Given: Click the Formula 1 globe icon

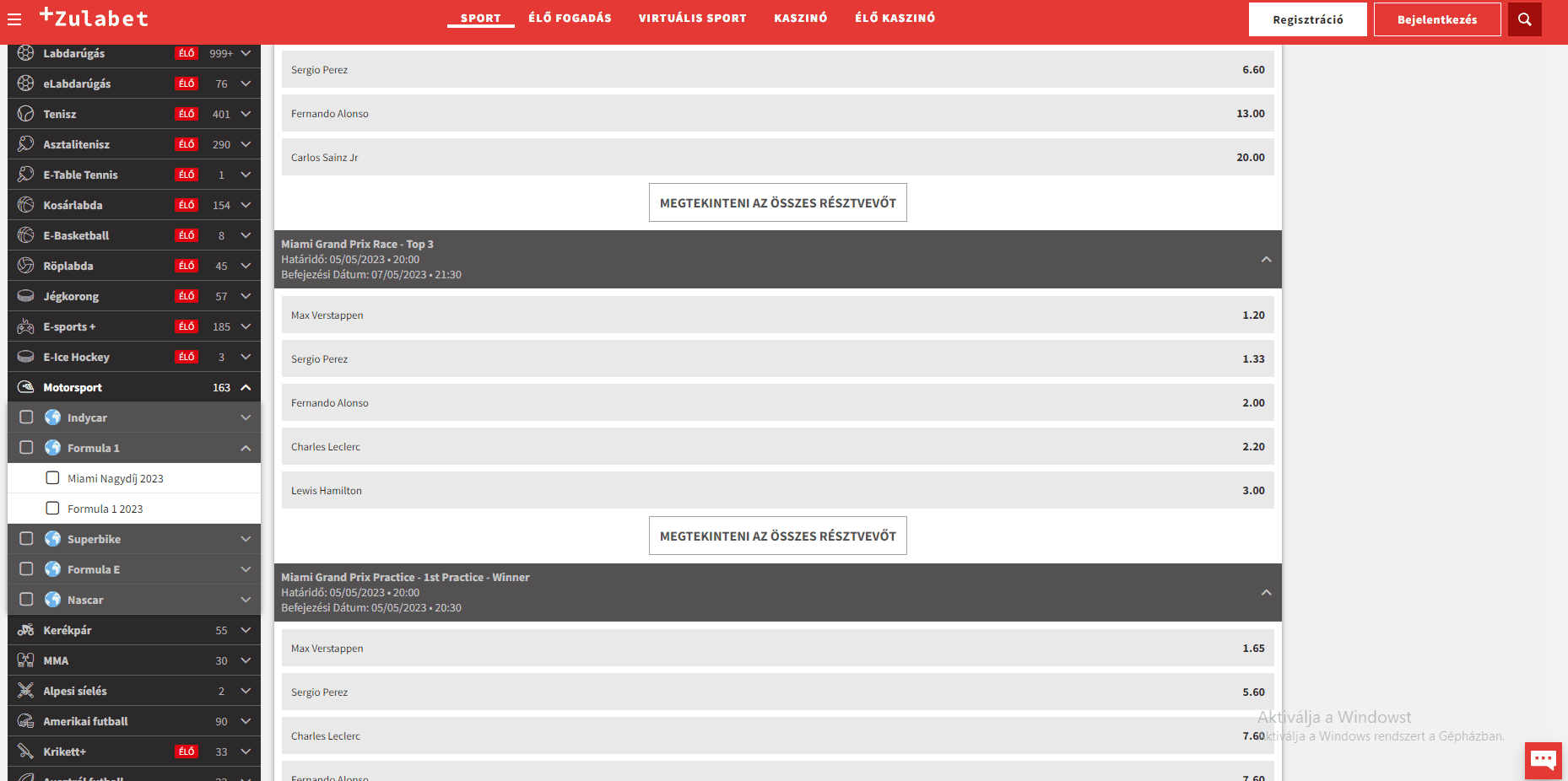Looking at the screenshot, I should 52,448.
